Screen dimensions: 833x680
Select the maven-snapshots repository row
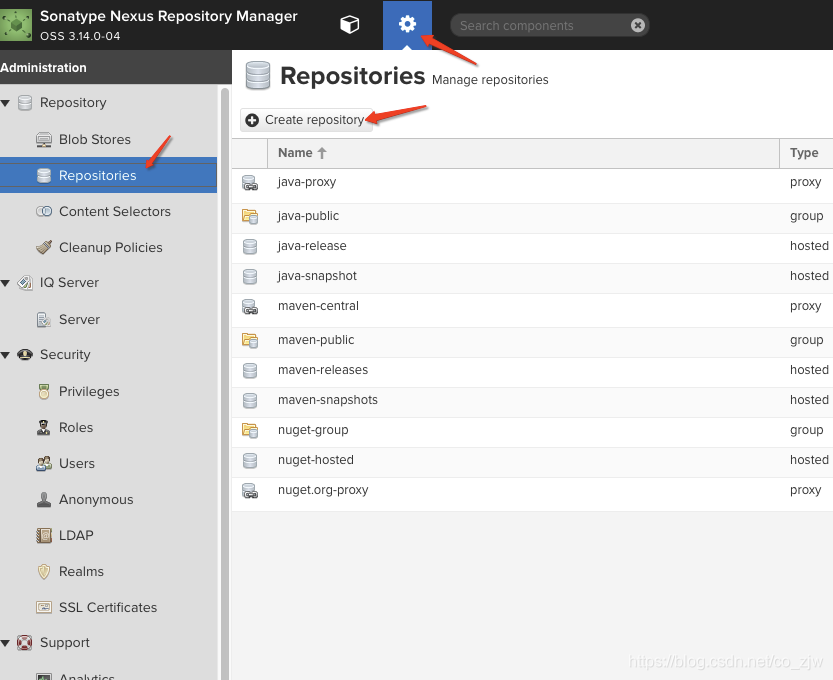532,402
